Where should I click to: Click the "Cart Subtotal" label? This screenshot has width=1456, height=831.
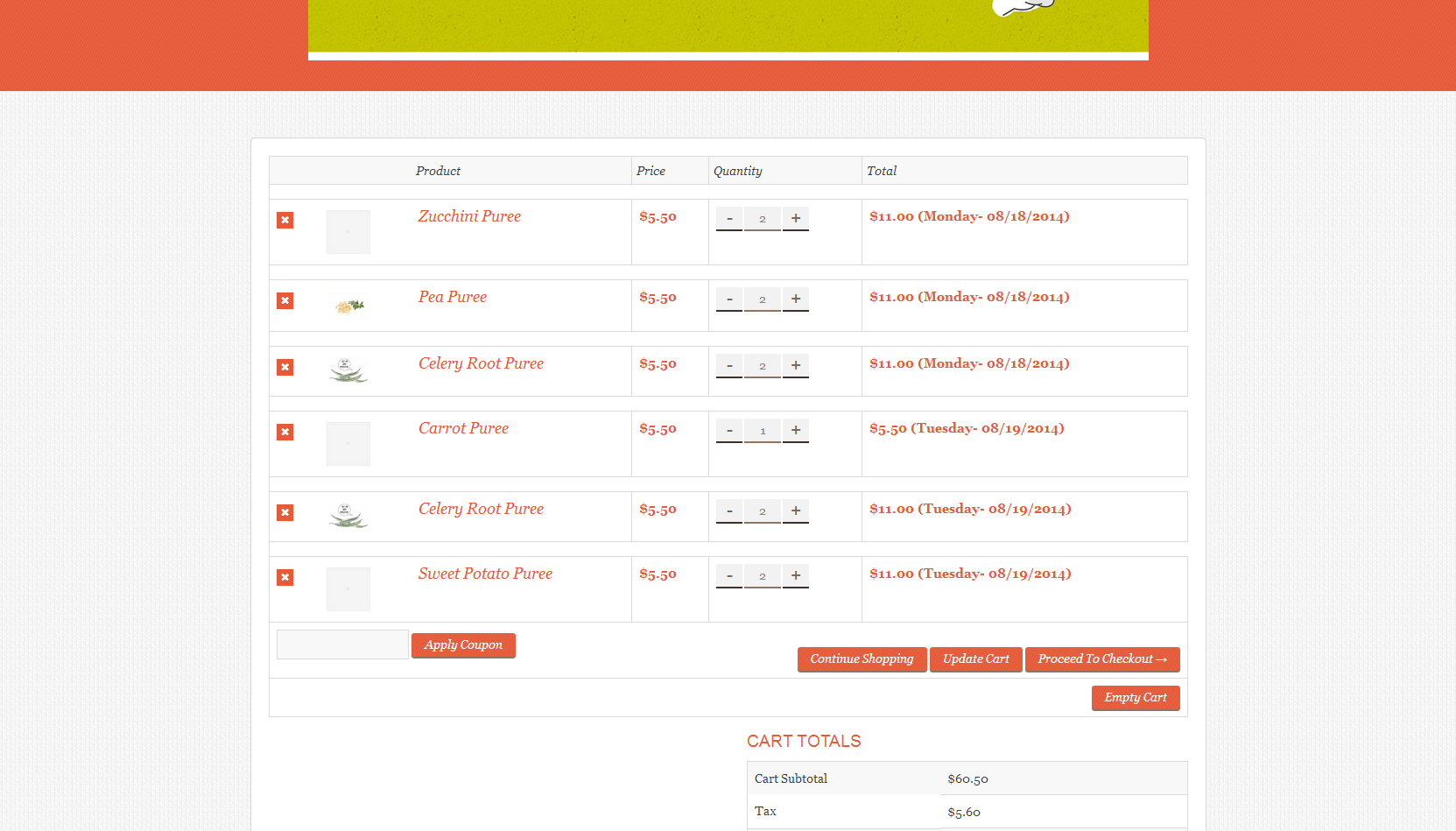[x=791, y=778]
